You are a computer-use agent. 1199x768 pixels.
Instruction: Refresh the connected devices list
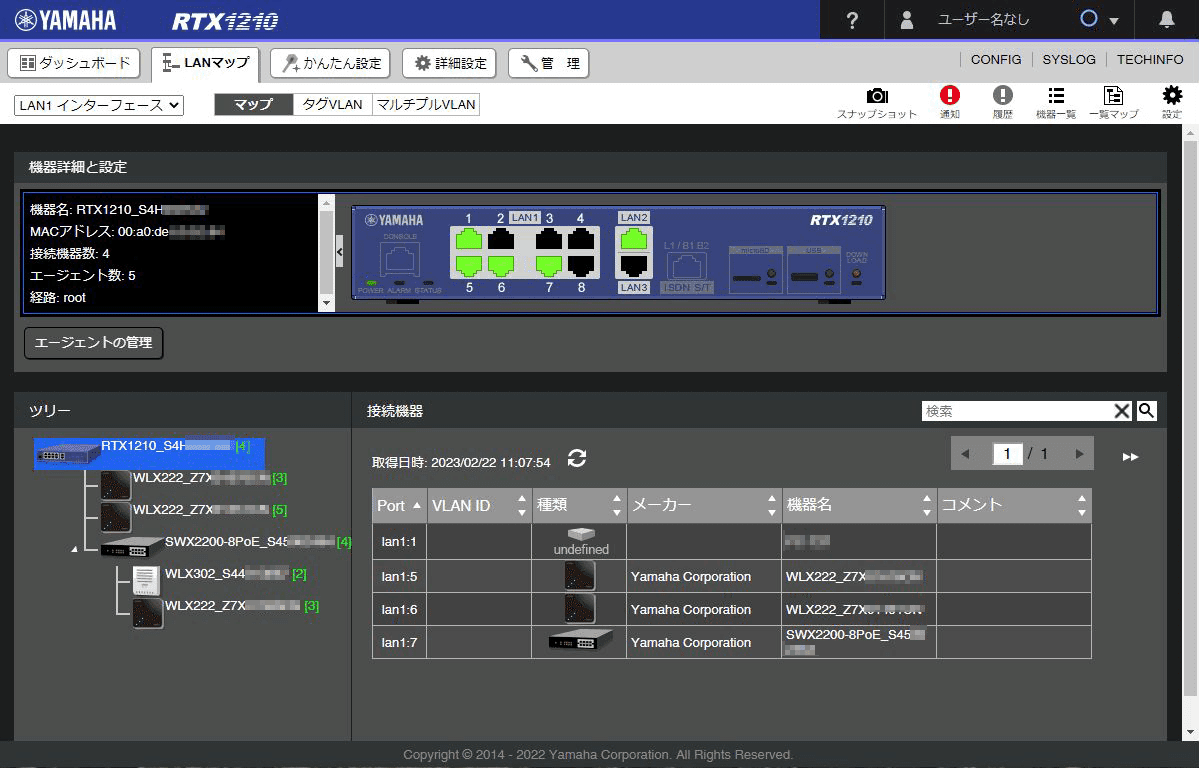(578, 459)
